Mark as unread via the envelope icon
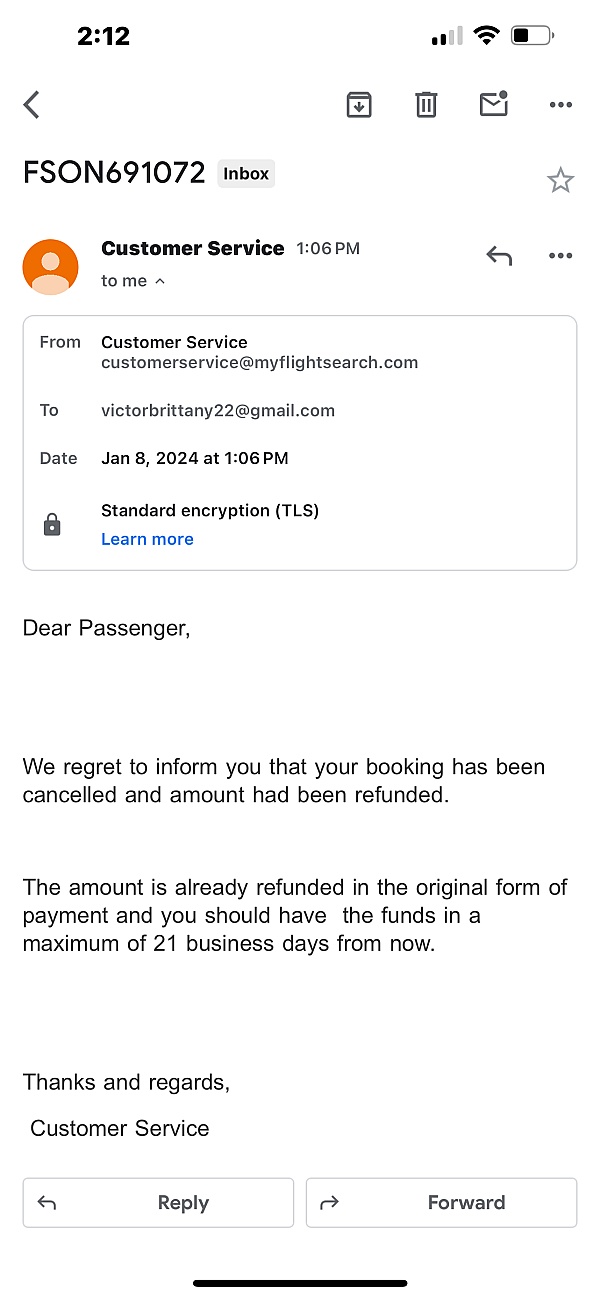The image size is (600, 1298). coord(494,103)
